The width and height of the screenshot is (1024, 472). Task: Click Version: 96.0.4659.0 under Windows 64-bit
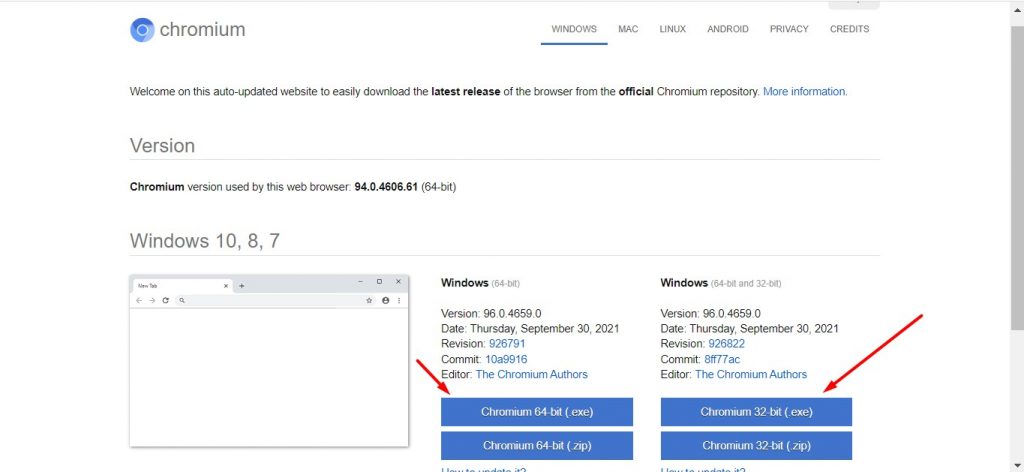pyautogui.click(x=491, y=313)
